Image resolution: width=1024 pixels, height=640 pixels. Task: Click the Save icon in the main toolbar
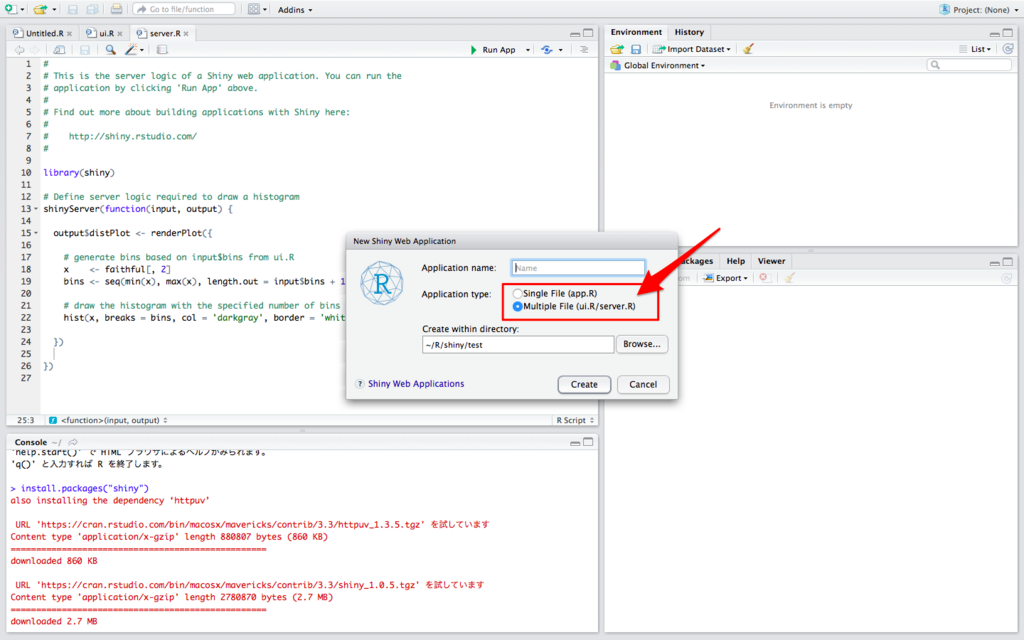(x=72, y=9)
